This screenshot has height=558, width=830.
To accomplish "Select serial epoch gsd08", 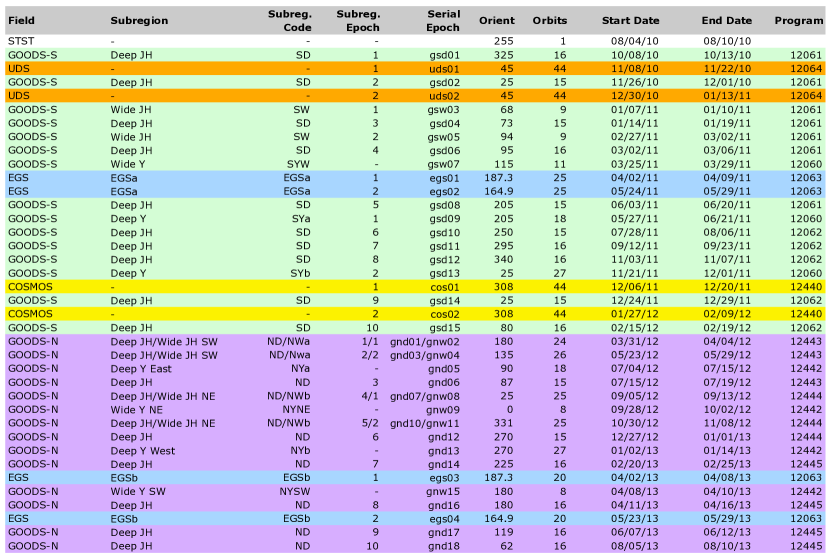I will (x=445, y=205).
